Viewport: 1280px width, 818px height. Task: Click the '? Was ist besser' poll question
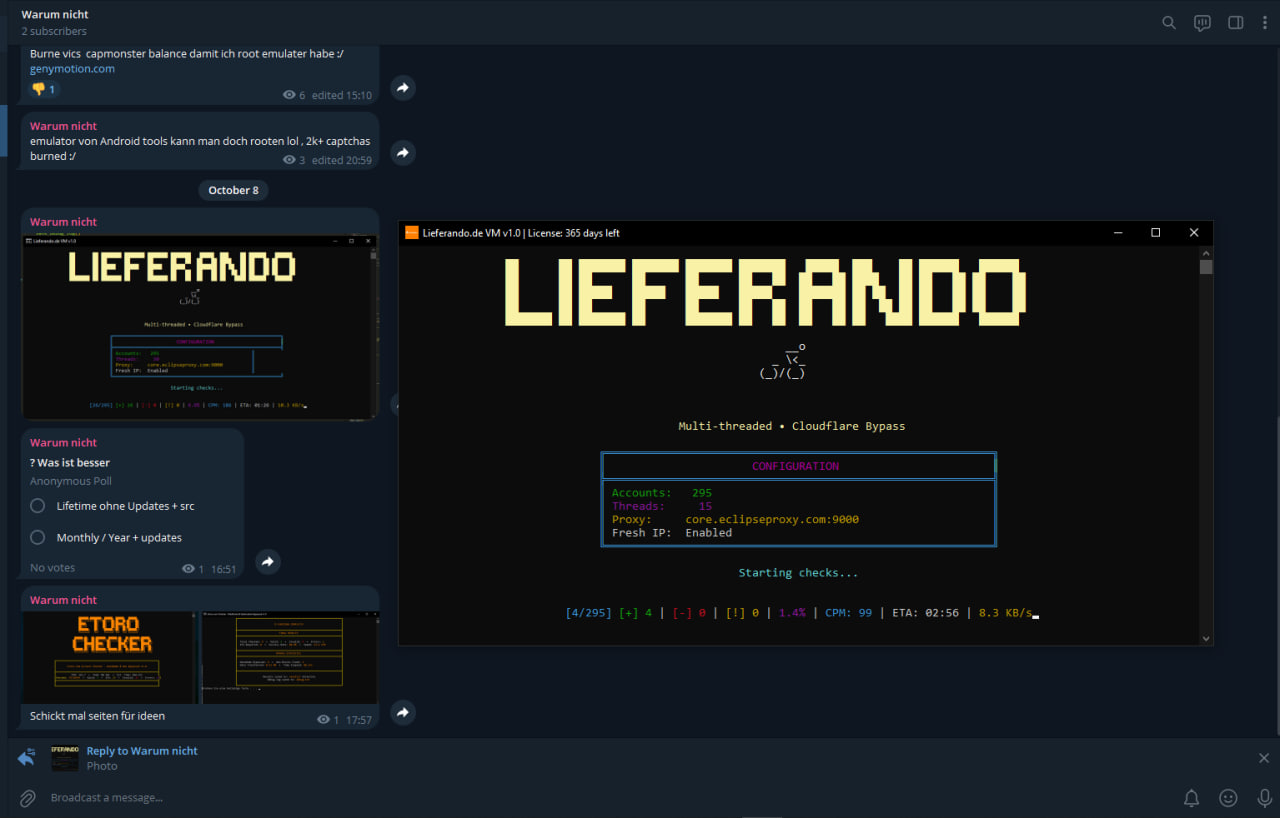pyautogui.click(x=70, y=463)
